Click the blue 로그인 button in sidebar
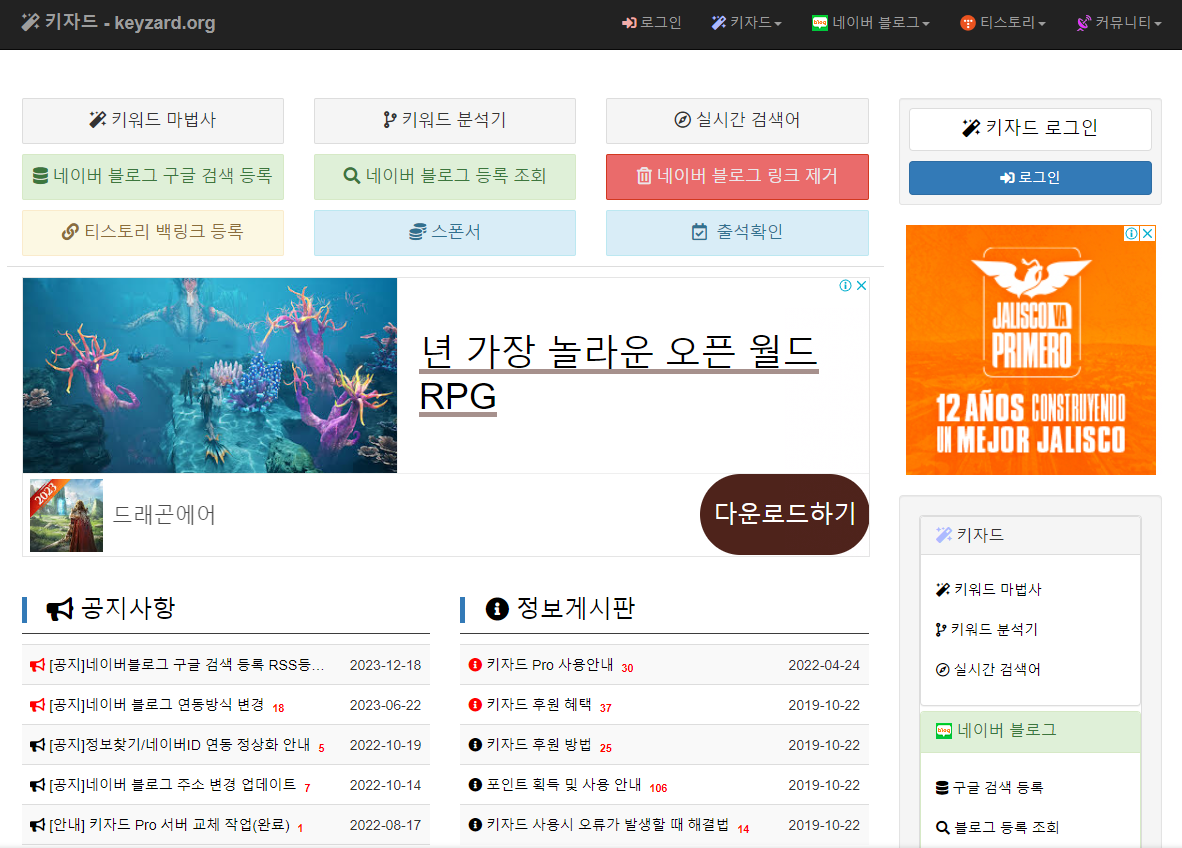This screenshot has width=1182, height=848. click(1030, 178)
